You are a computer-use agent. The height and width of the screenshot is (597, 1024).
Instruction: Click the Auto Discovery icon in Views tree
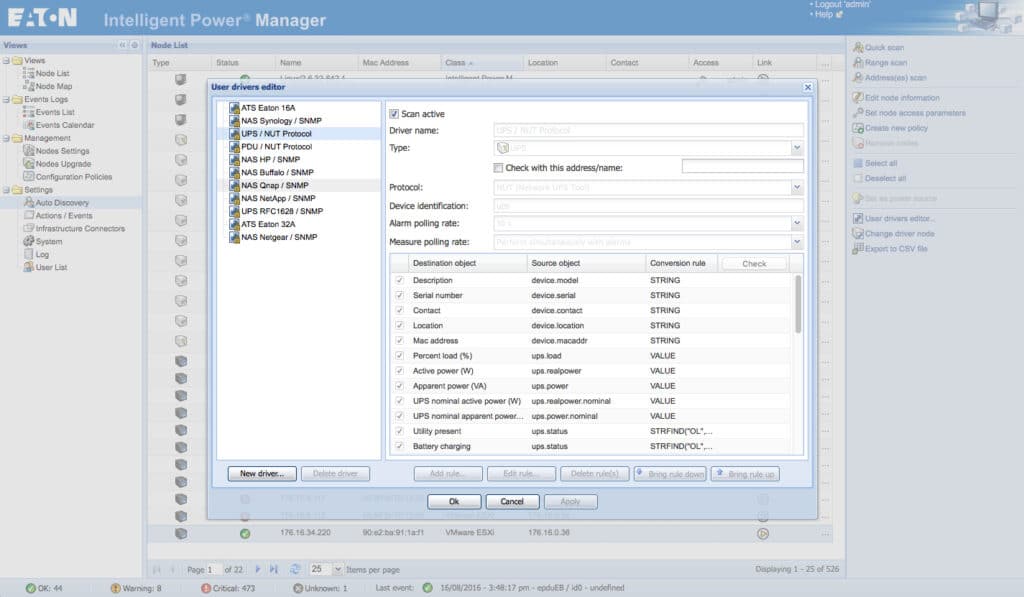pyautogui.click(x=29, y=202)
